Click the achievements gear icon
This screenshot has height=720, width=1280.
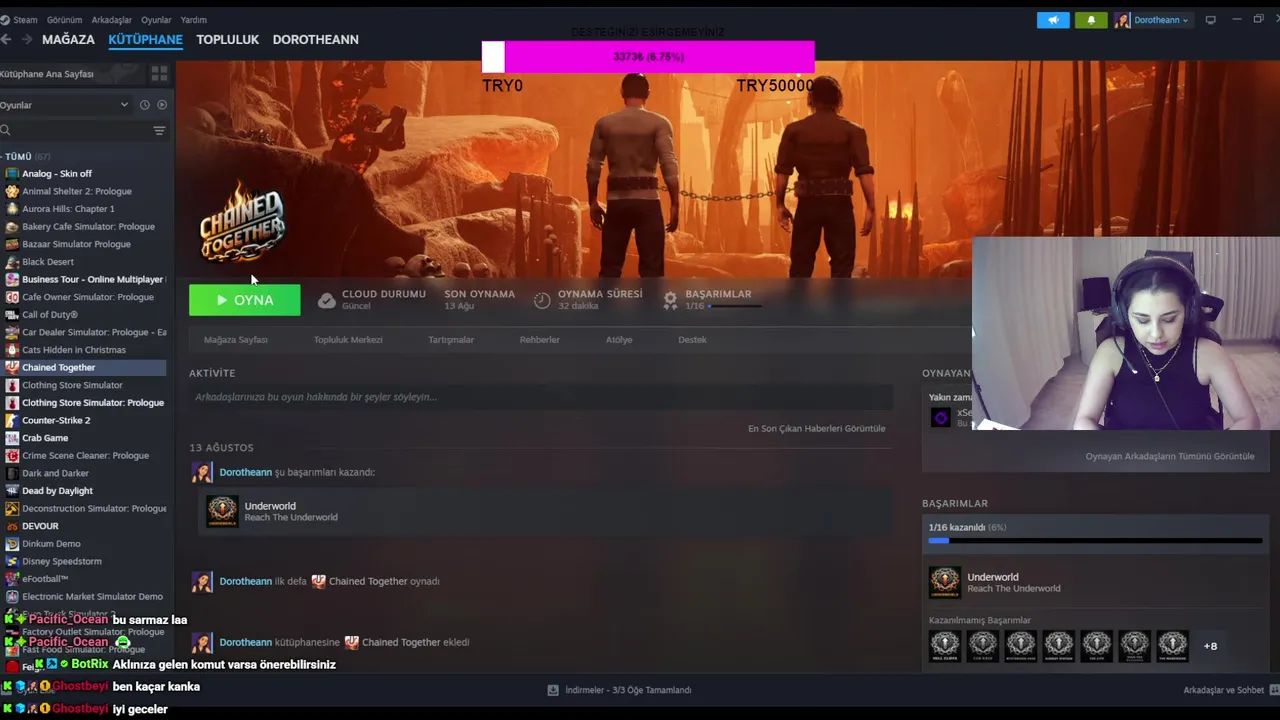[x=670, y=300]
